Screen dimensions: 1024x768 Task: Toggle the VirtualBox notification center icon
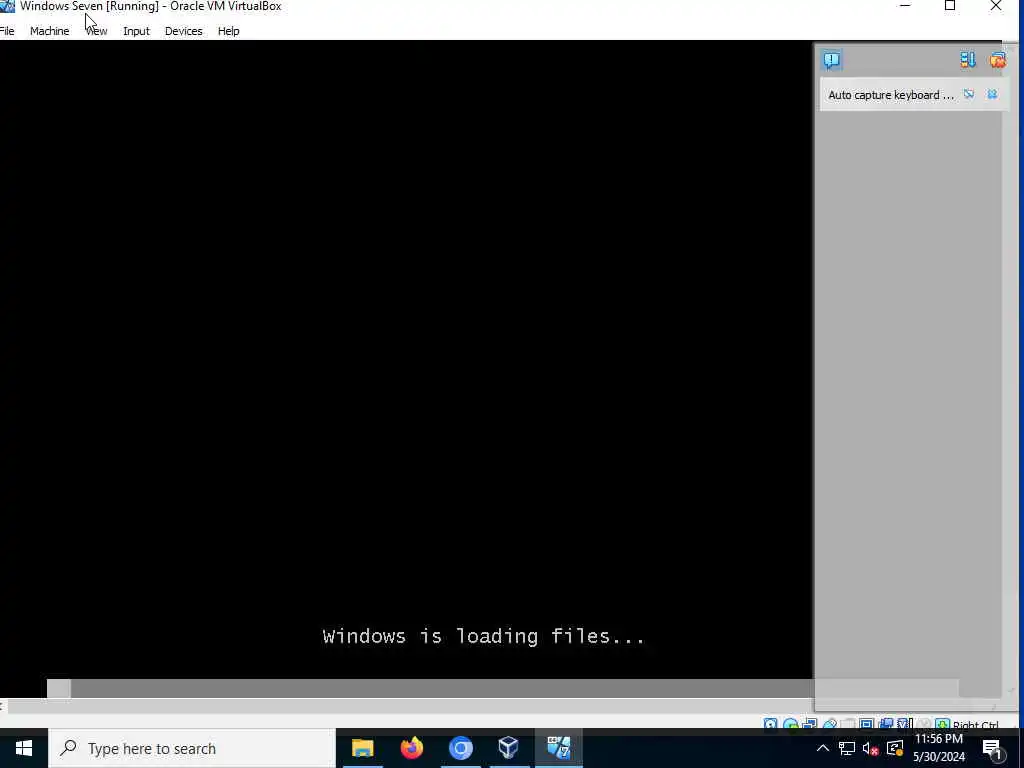coord(831,60)
